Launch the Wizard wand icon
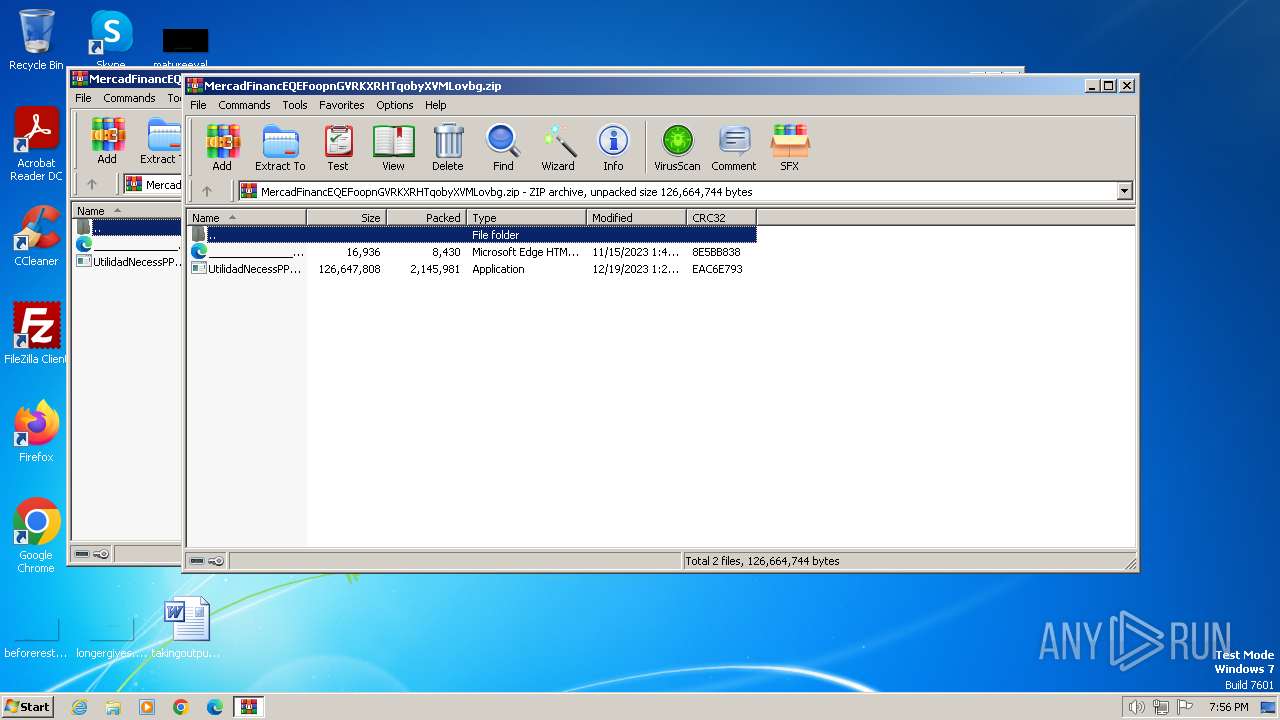 tap(558, 148)
